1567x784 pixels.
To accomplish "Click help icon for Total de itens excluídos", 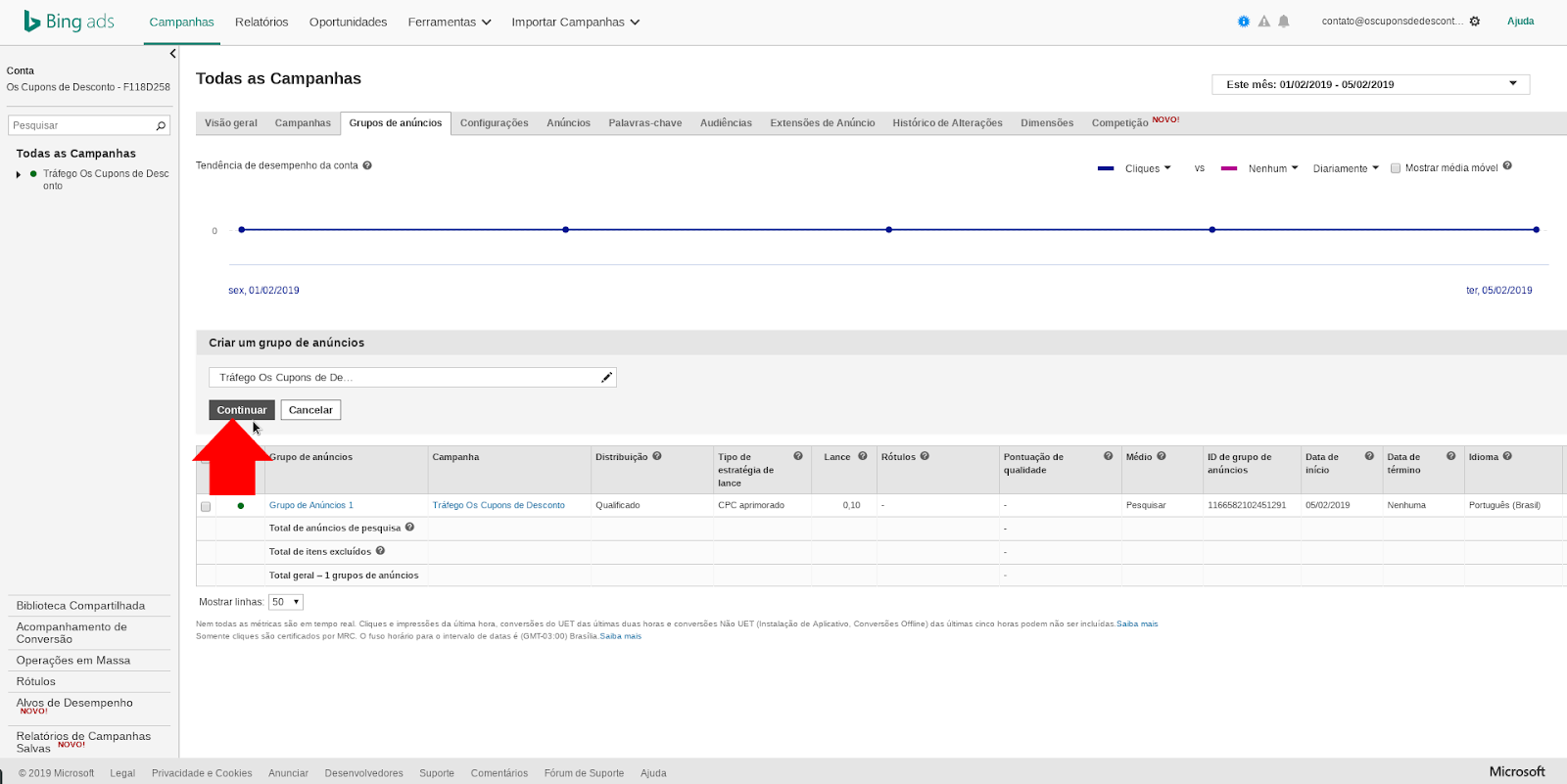I will click(x=380, y=550).
